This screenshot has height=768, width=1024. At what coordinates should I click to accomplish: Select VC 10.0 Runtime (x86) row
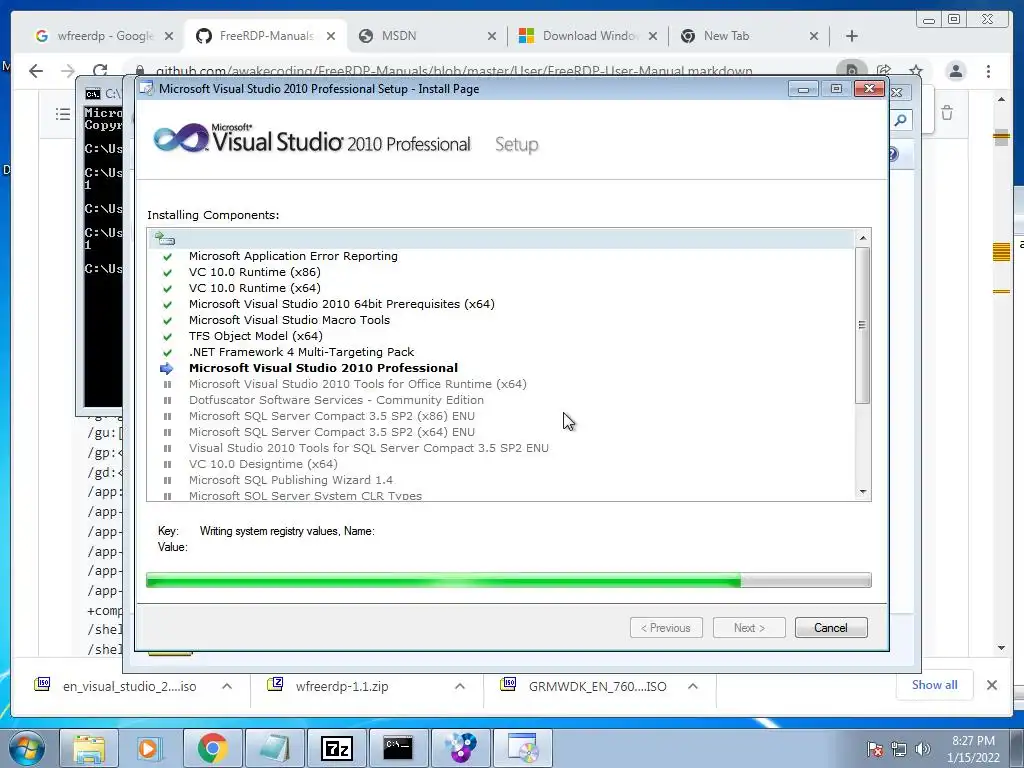coord(255,272)
